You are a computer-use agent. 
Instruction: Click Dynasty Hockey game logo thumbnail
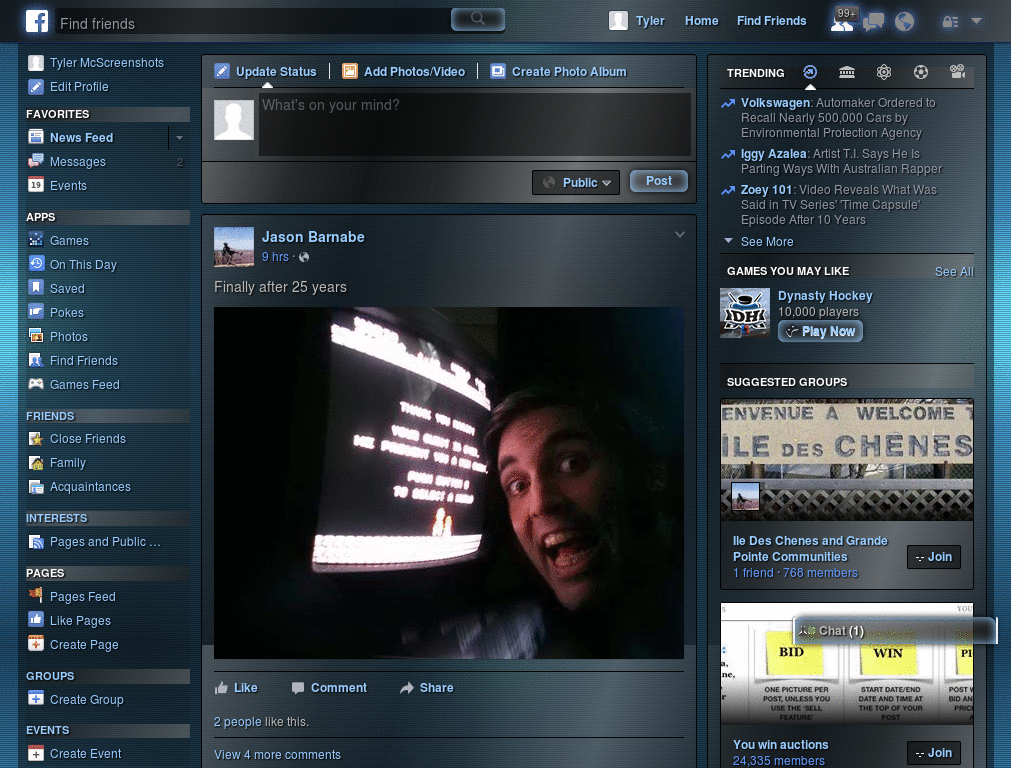[x=744, y=313]
